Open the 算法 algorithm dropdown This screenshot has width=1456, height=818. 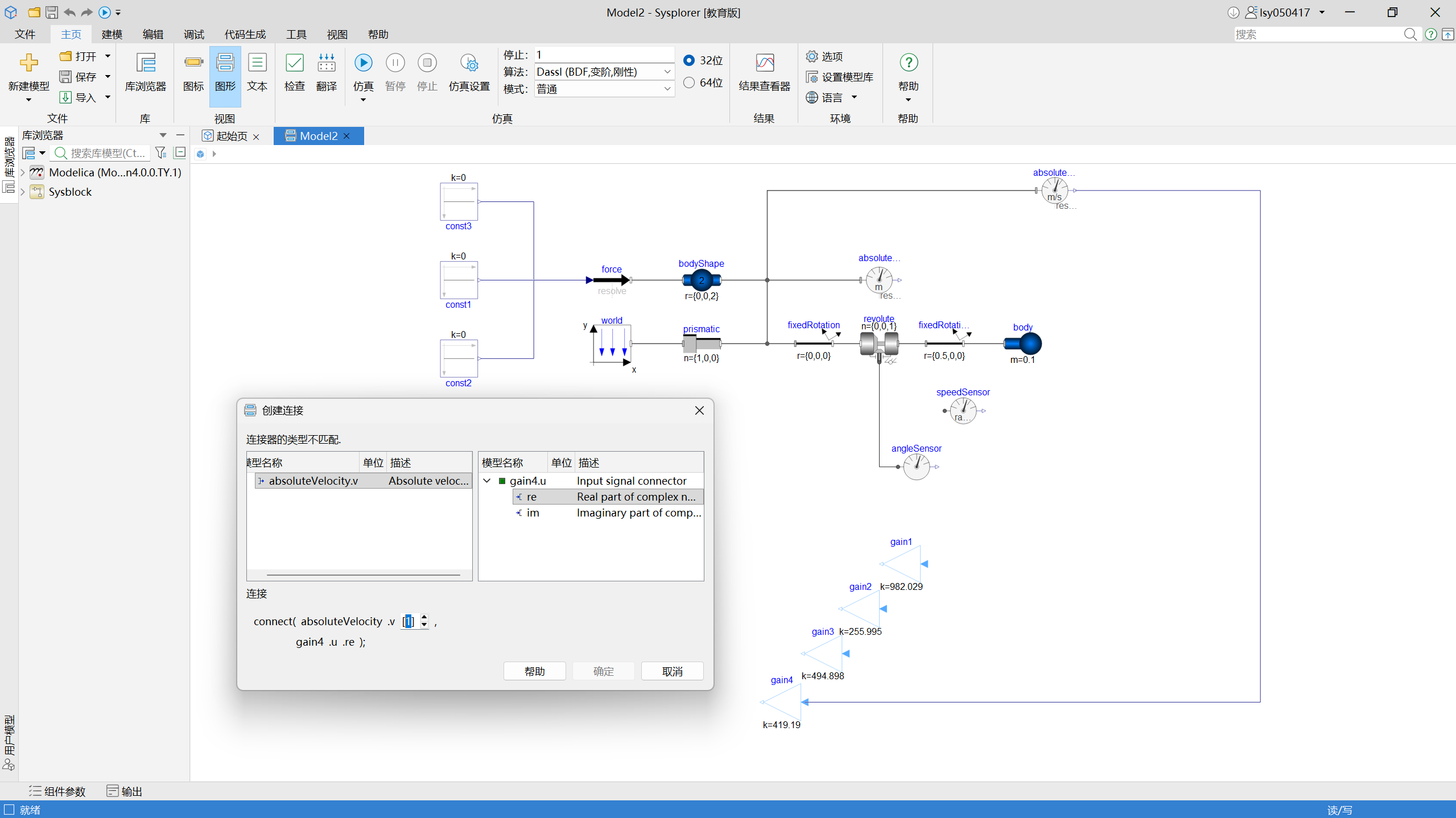[667, 72]
